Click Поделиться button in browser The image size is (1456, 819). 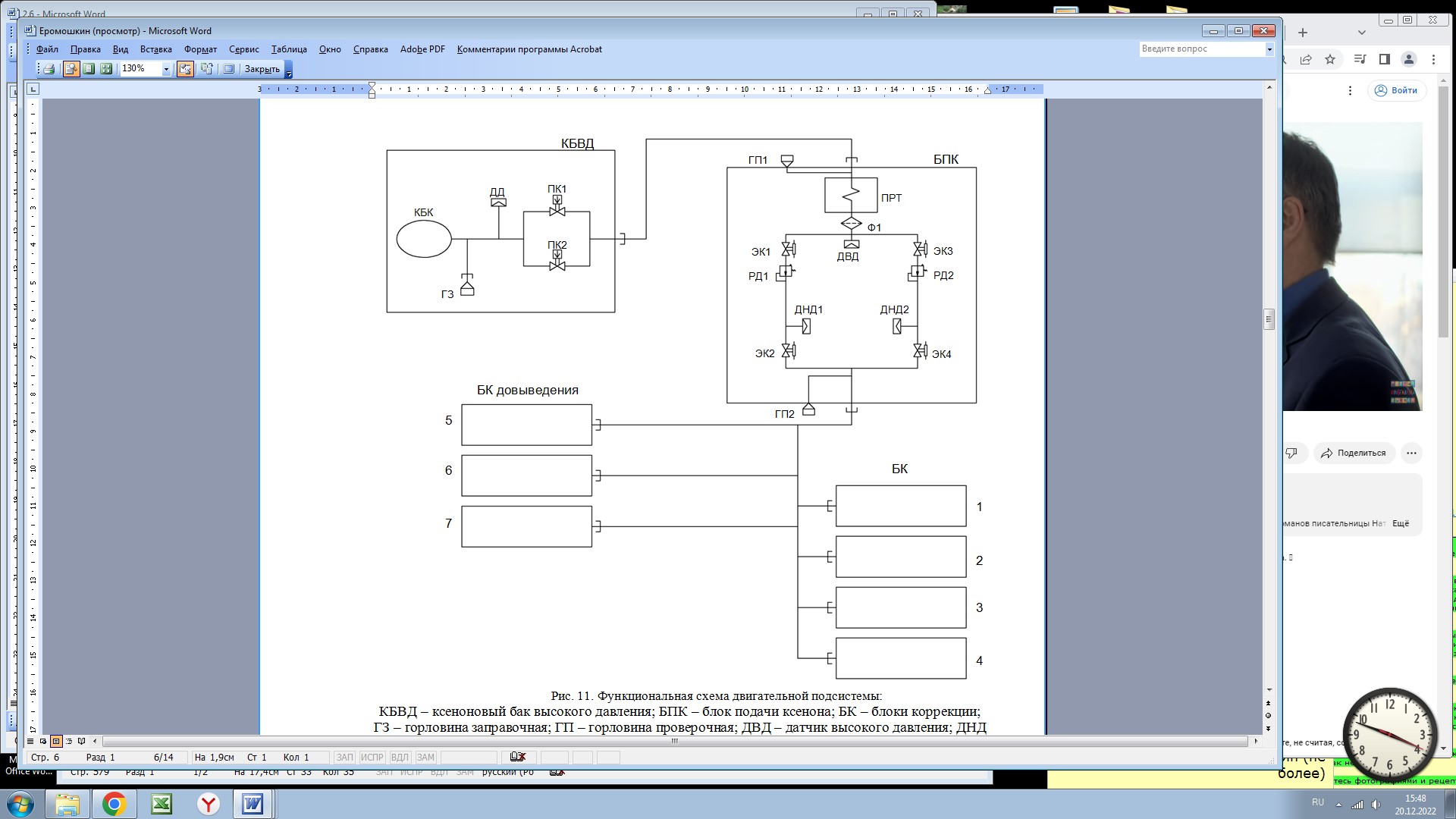pyautogui.click(x=1354, y=453)
